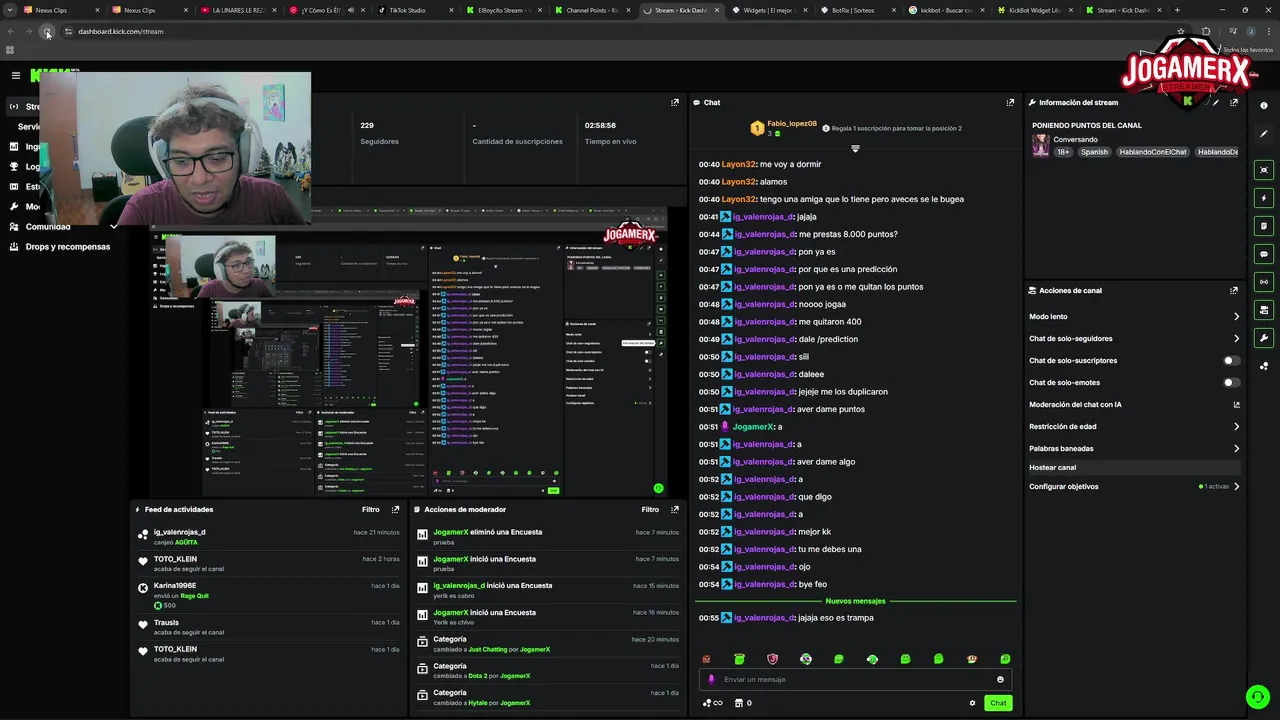1280x720 pixels.
Task: Toggle the lightning bolt widget in right sidebar
Action: tap(1264, 198)
